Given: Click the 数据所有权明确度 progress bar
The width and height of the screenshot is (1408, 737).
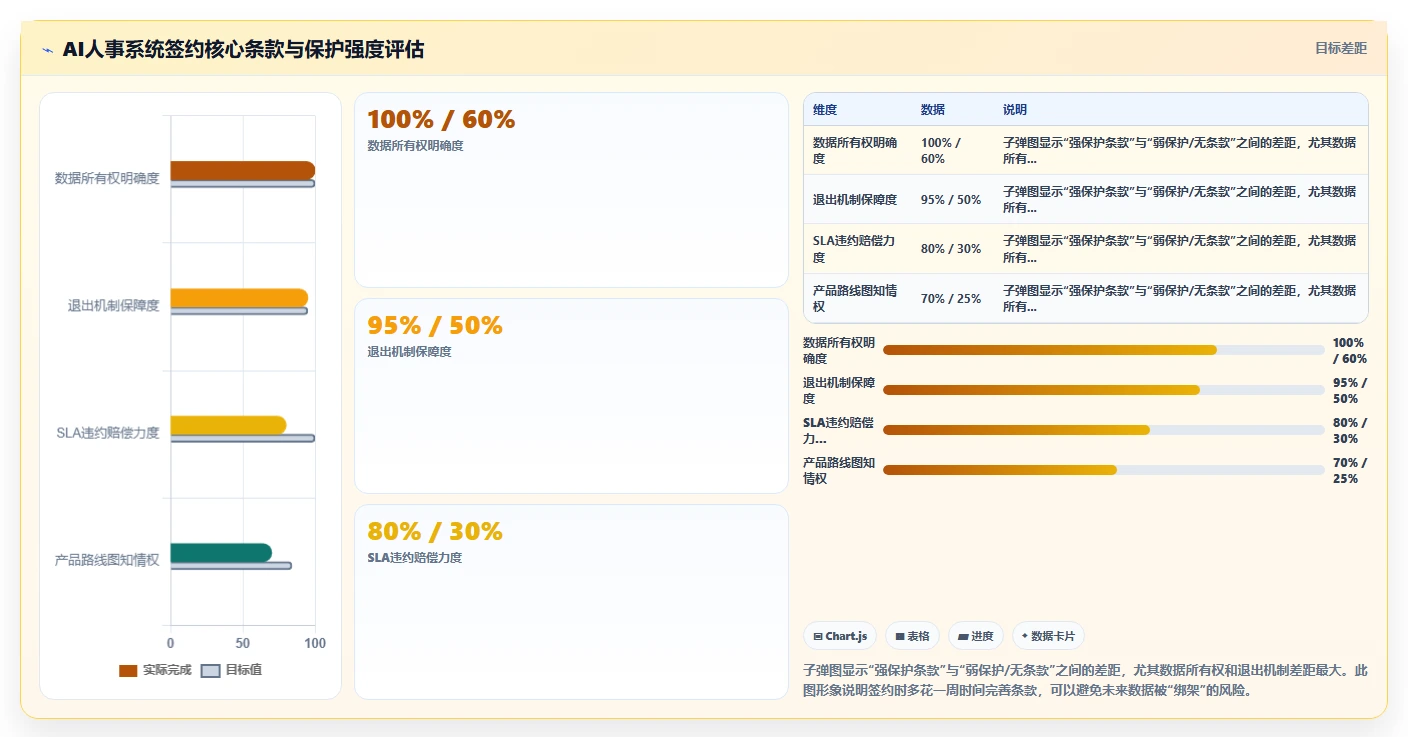Looking at the screenshot, I should 1104,350.
